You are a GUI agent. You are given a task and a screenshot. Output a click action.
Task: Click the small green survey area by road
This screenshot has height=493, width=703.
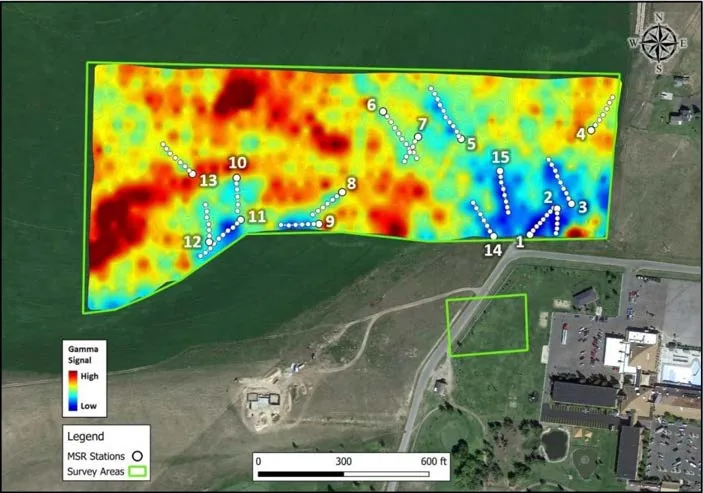(487, 325)
